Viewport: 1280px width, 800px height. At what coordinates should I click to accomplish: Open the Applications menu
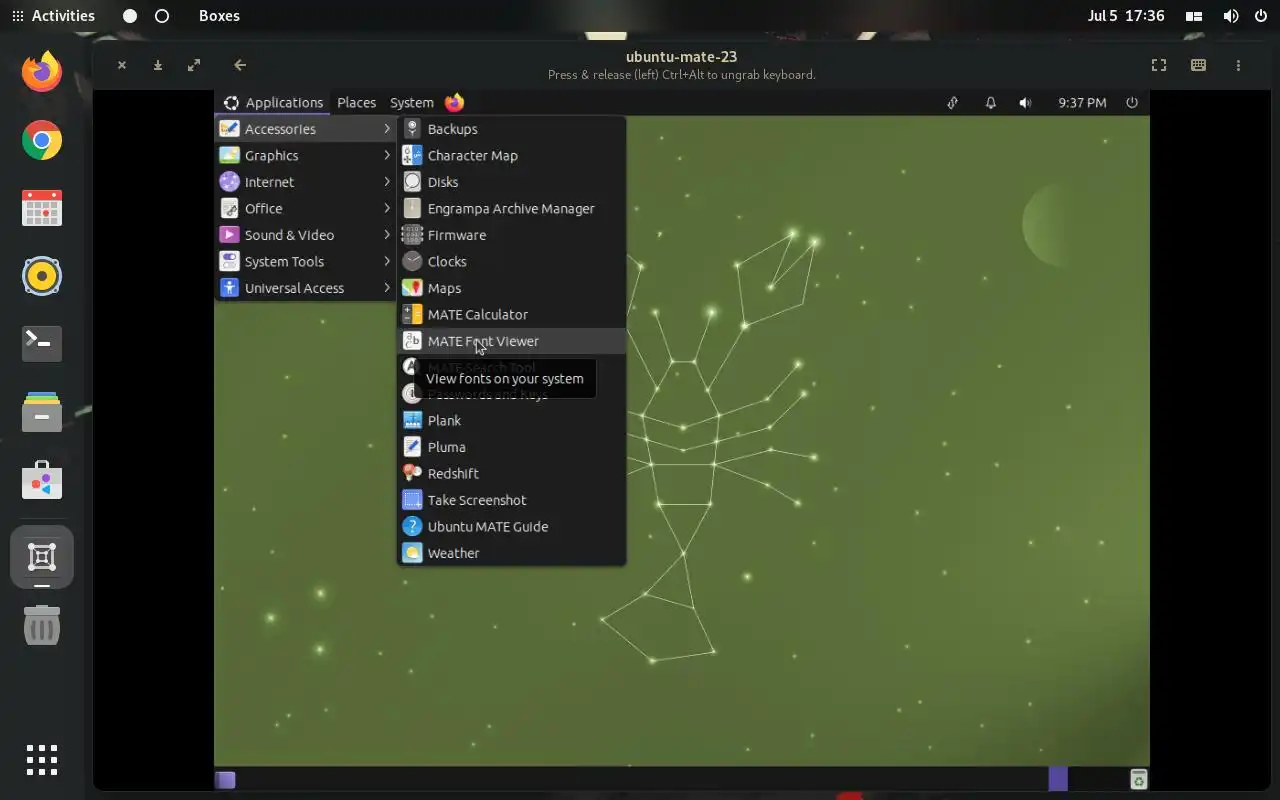[x=273, y=102]
